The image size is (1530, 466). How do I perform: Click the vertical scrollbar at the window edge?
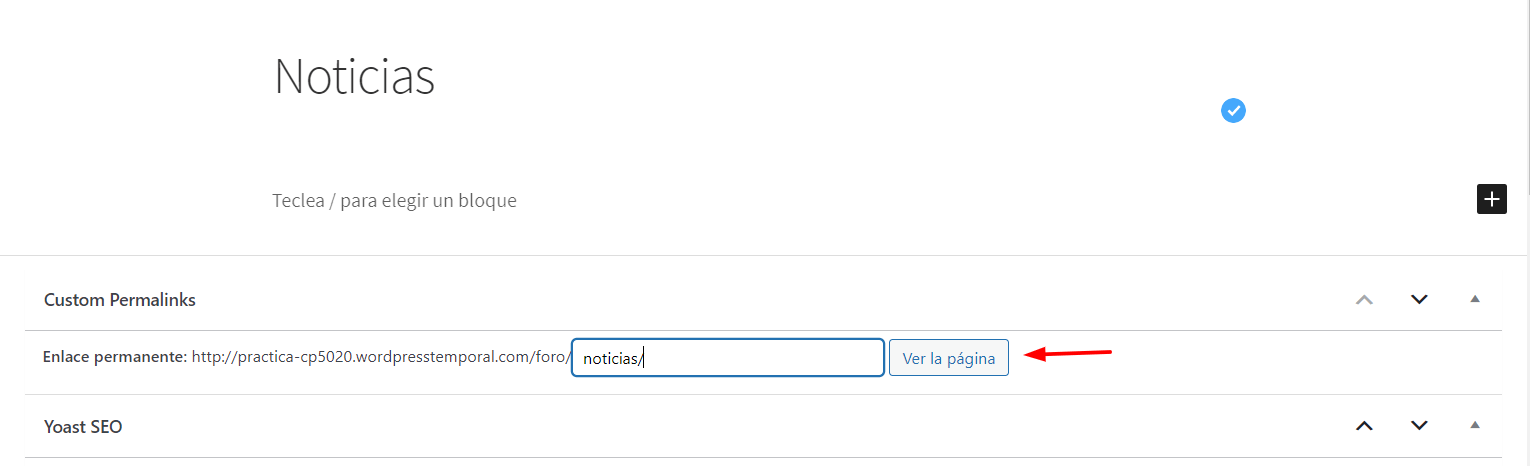coord(1525,233)
